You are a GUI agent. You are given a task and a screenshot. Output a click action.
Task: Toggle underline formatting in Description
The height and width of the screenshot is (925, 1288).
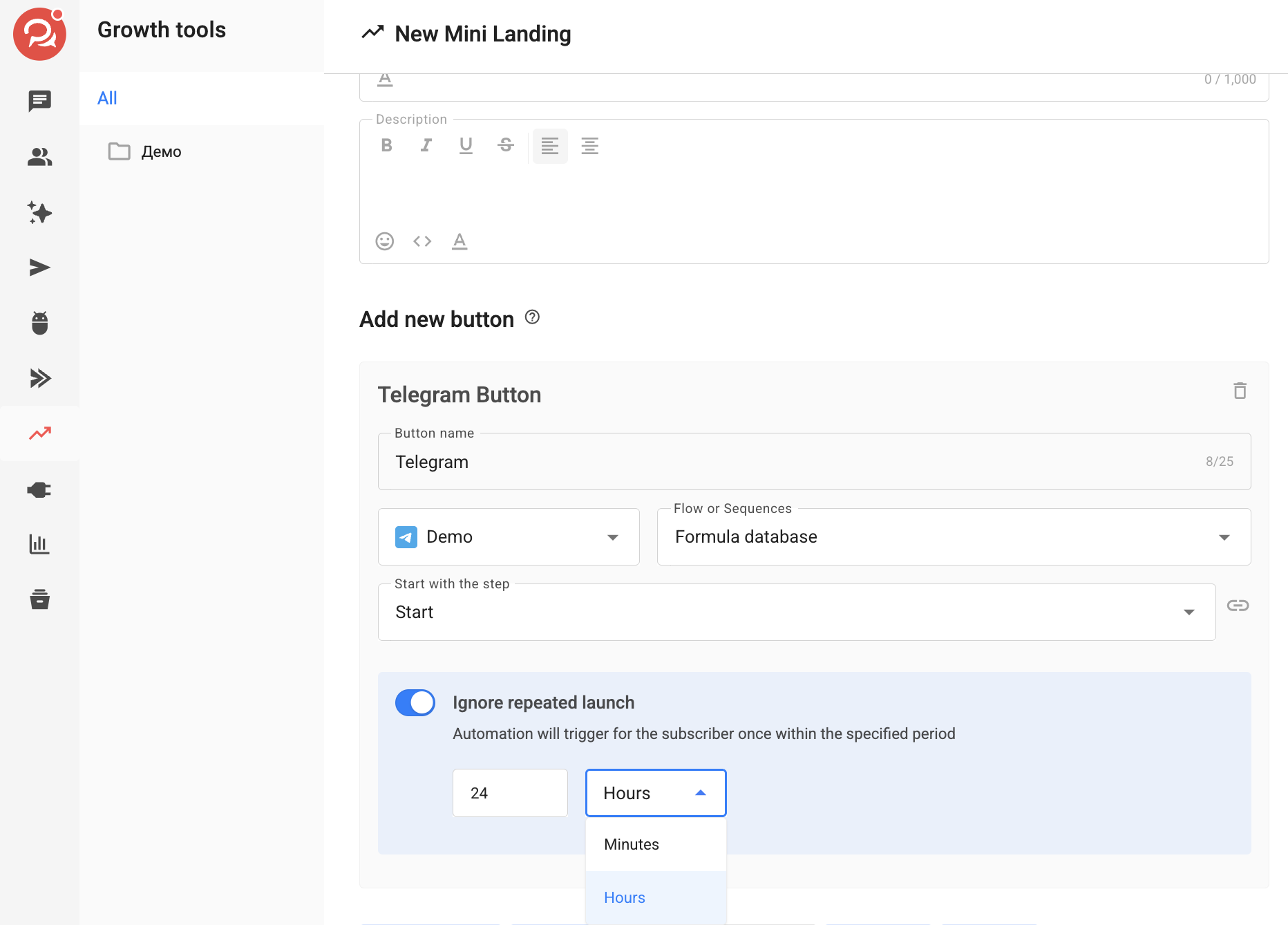click(466, 145)
